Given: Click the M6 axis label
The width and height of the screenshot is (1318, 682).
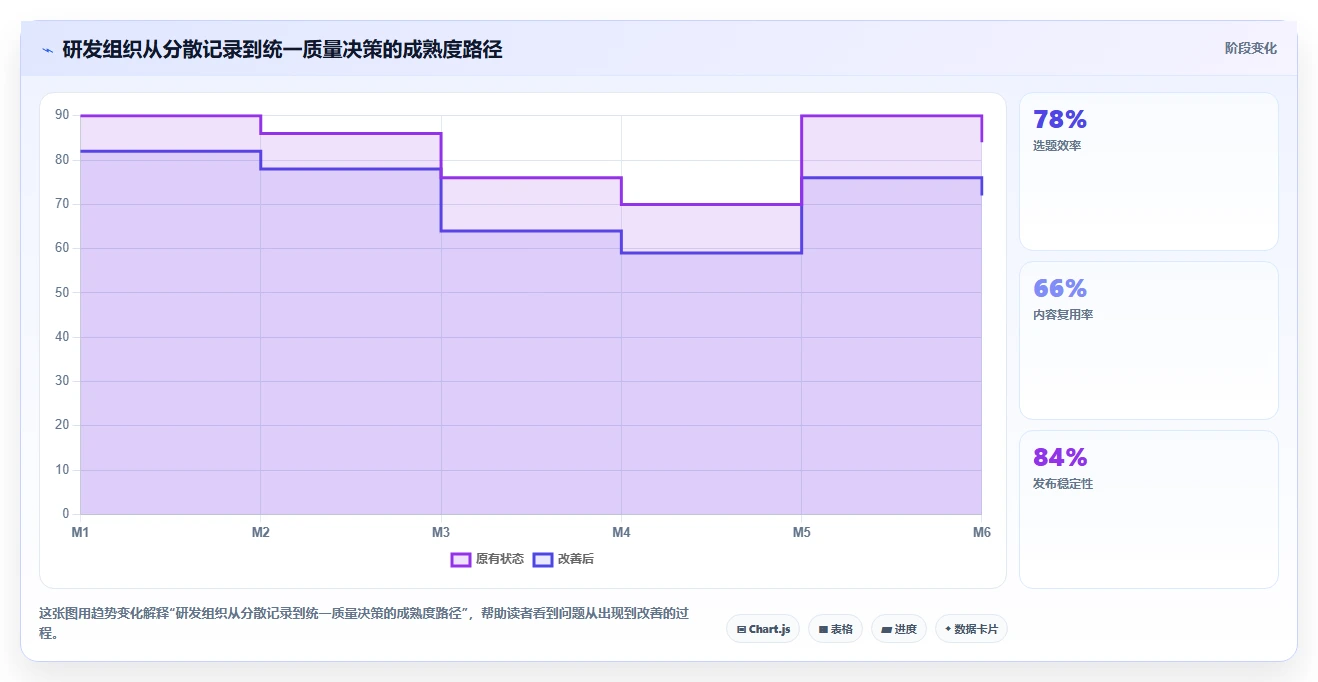Looking at the screenshot, I should (x=982, y=532).
